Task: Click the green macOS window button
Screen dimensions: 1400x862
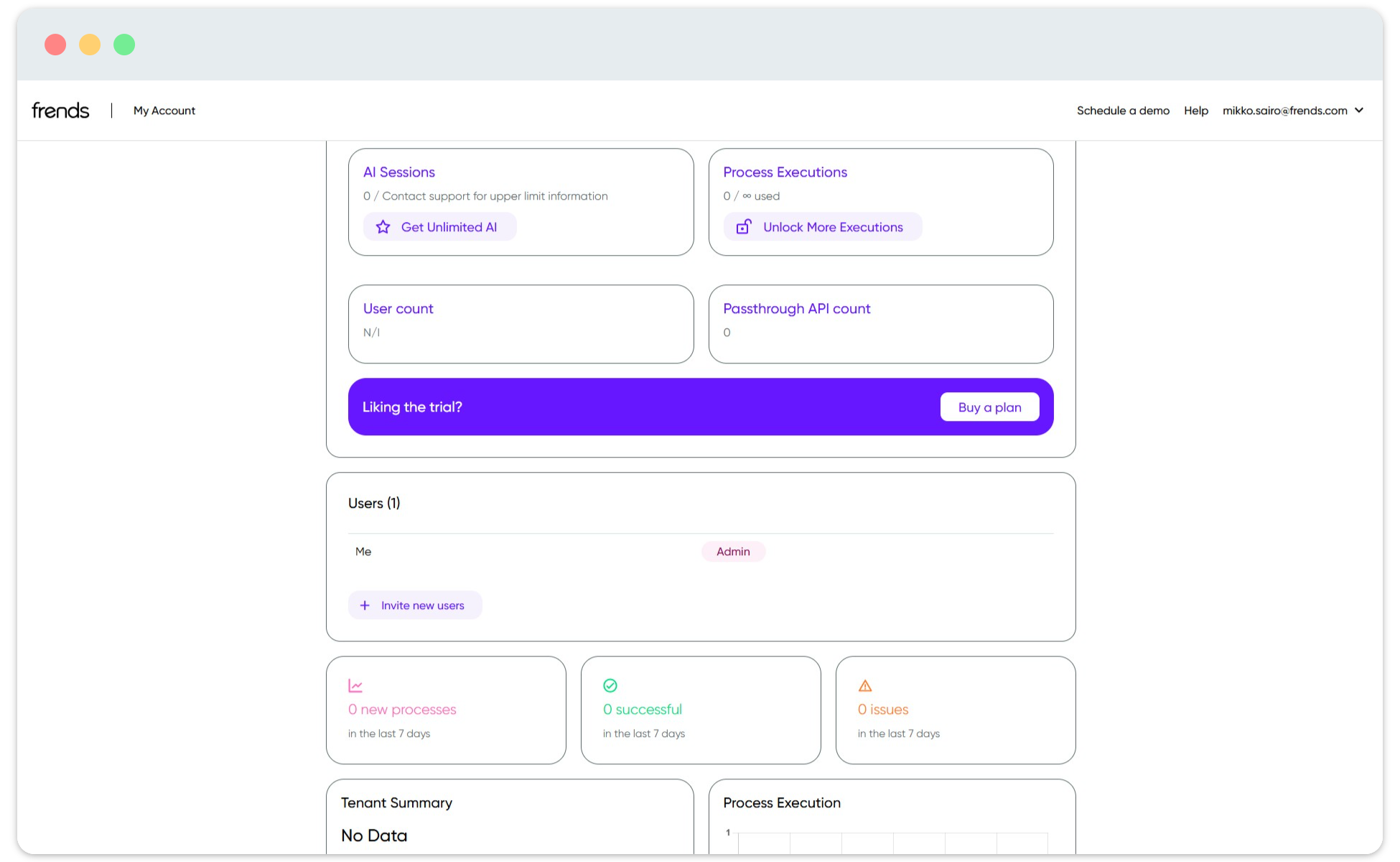Action: pyautogui.click(x=124, y=45)
